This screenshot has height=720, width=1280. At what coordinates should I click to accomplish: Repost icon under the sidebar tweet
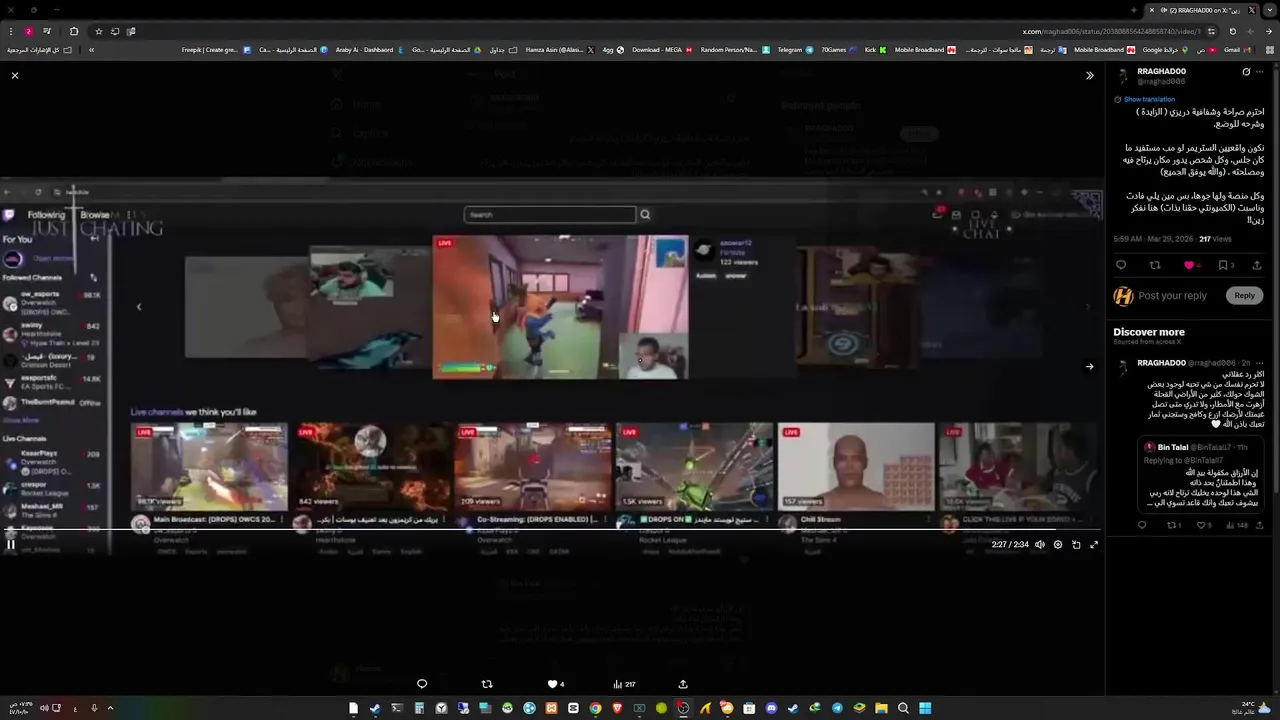coord(1155,265)
